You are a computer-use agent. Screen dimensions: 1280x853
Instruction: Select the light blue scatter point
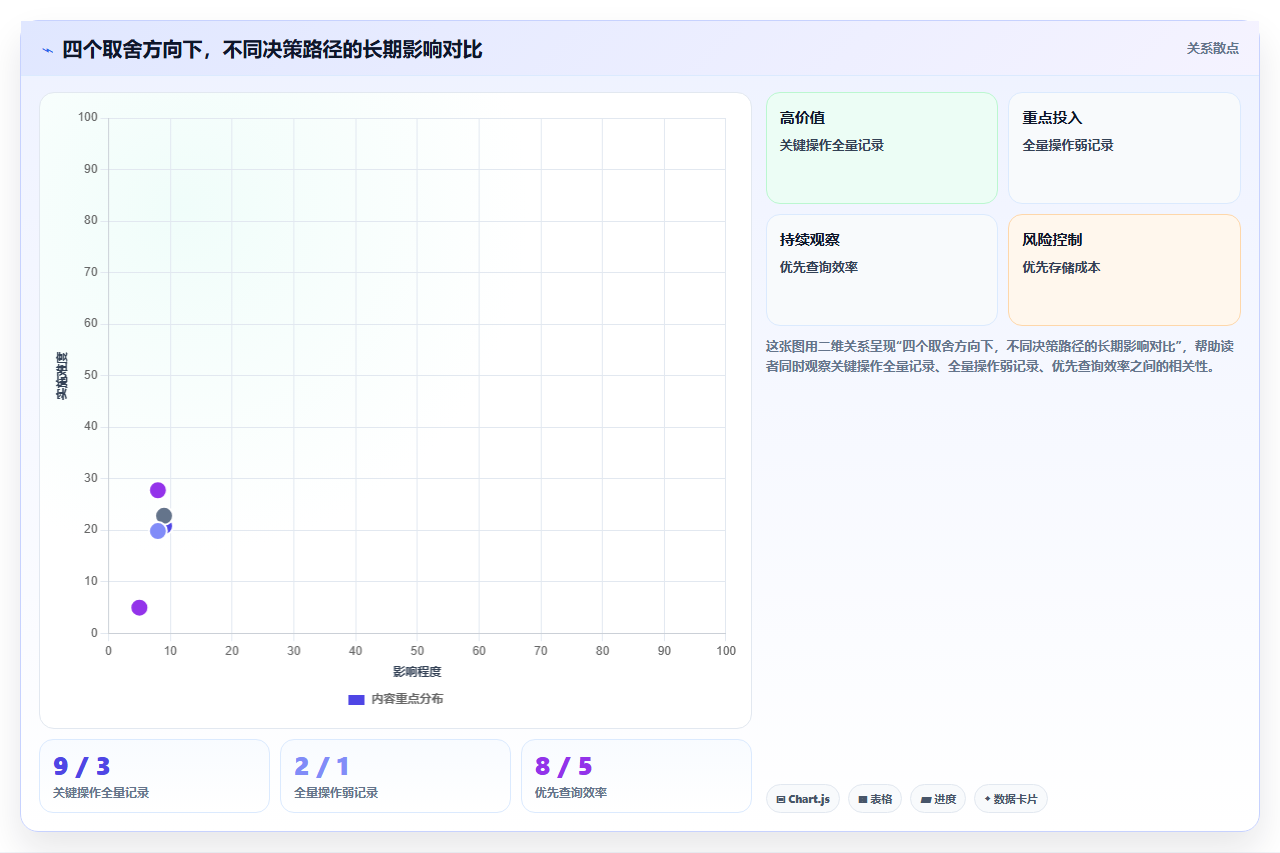pyautogui.click(x=158, y=531)
